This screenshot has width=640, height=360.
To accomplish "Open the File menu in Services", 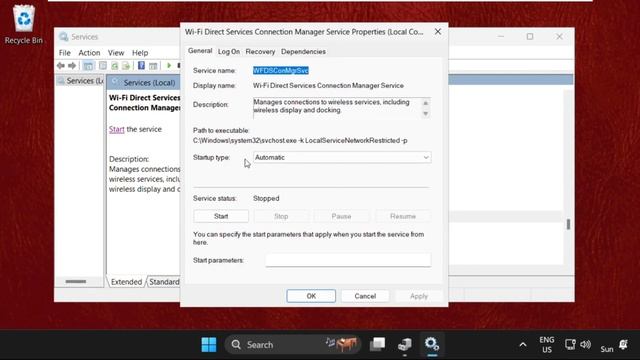I will (64, 53).
